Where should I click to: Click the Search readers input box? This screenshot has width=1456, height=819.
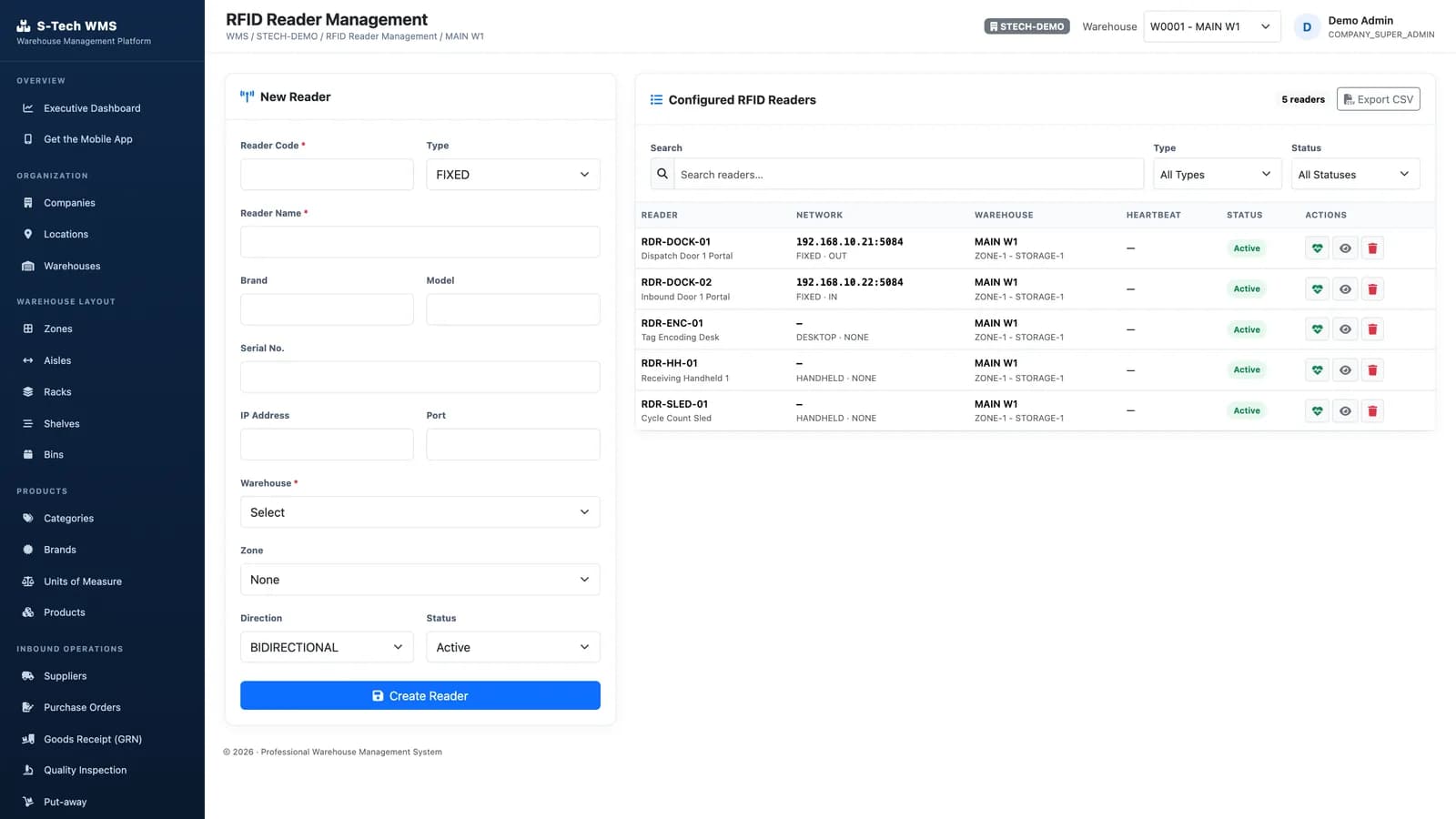tap(908, 174)
